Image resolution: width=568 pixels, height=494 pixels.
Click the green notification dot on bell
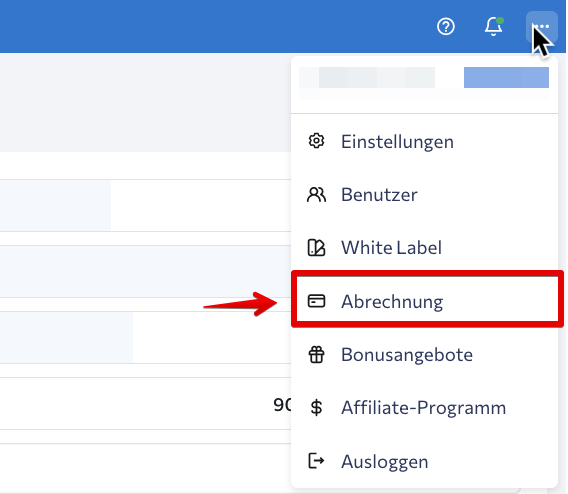pos(500,21)
